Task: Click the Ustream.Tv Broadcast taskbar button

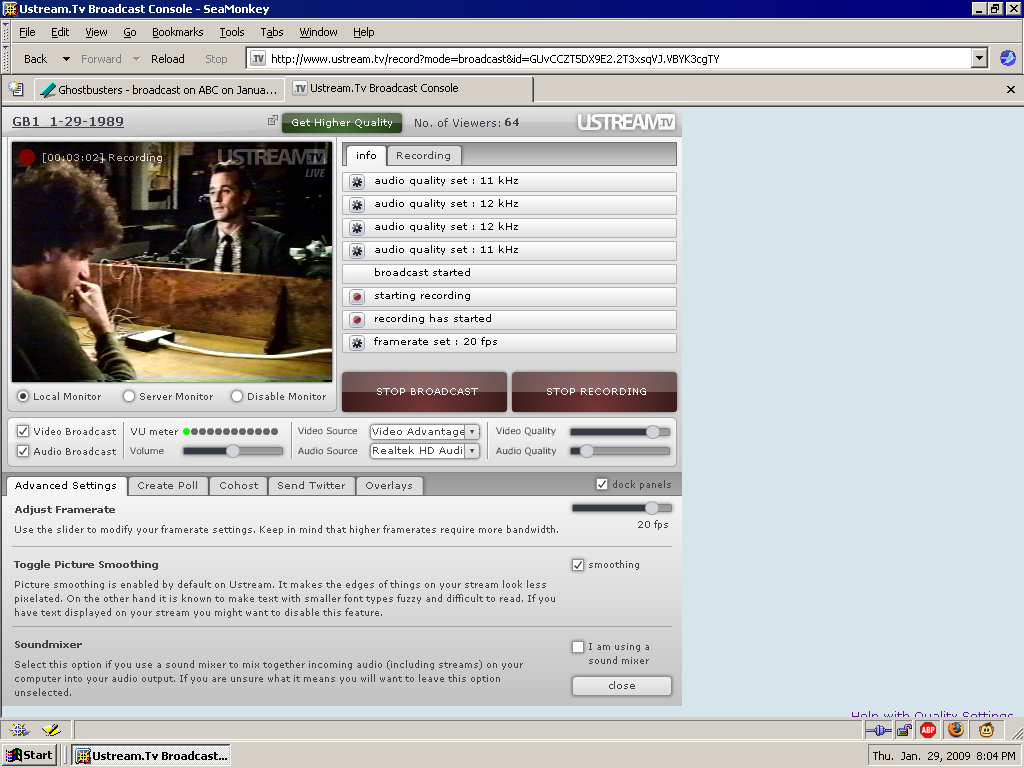Action: tap(152, 756)
